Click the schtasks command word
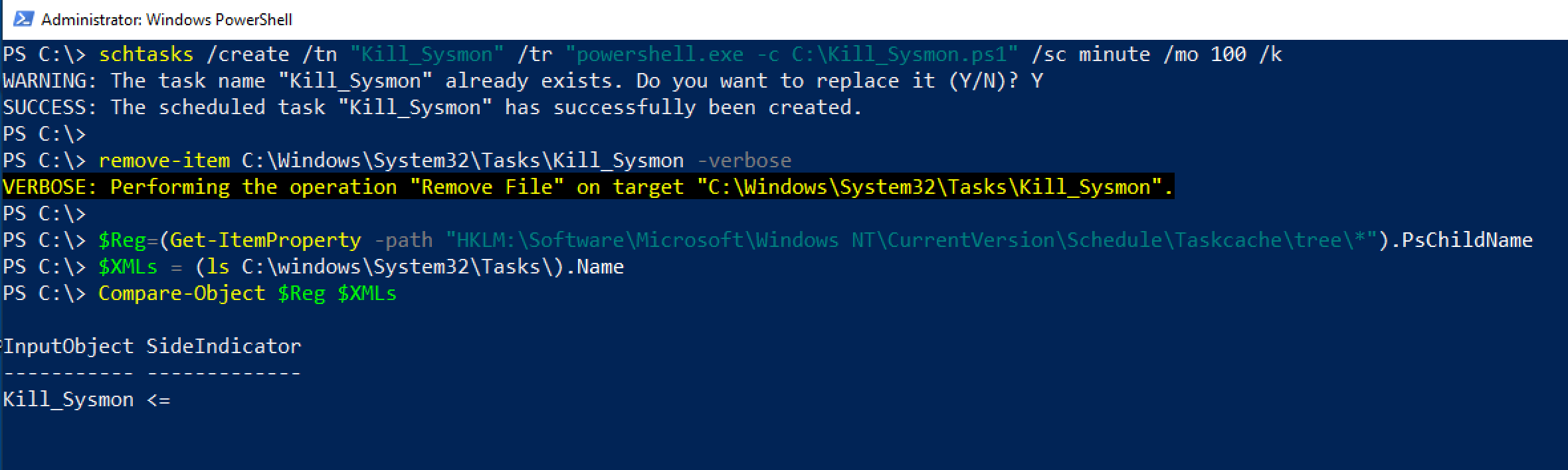 click(x=146, y=54)
